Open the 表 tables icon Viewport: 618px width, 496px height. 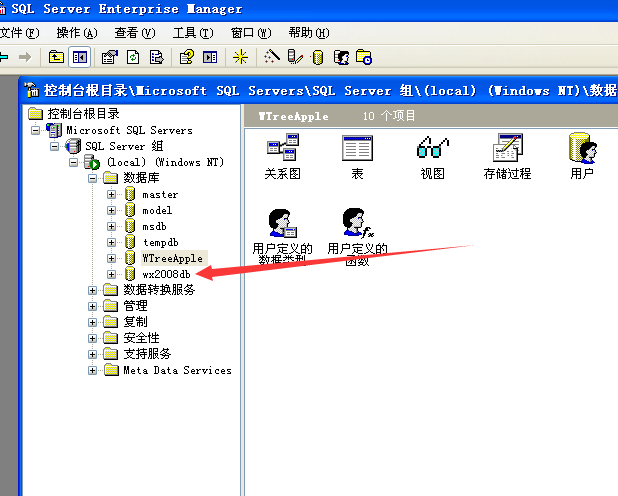pyautogui.click(x=357, y=156)
